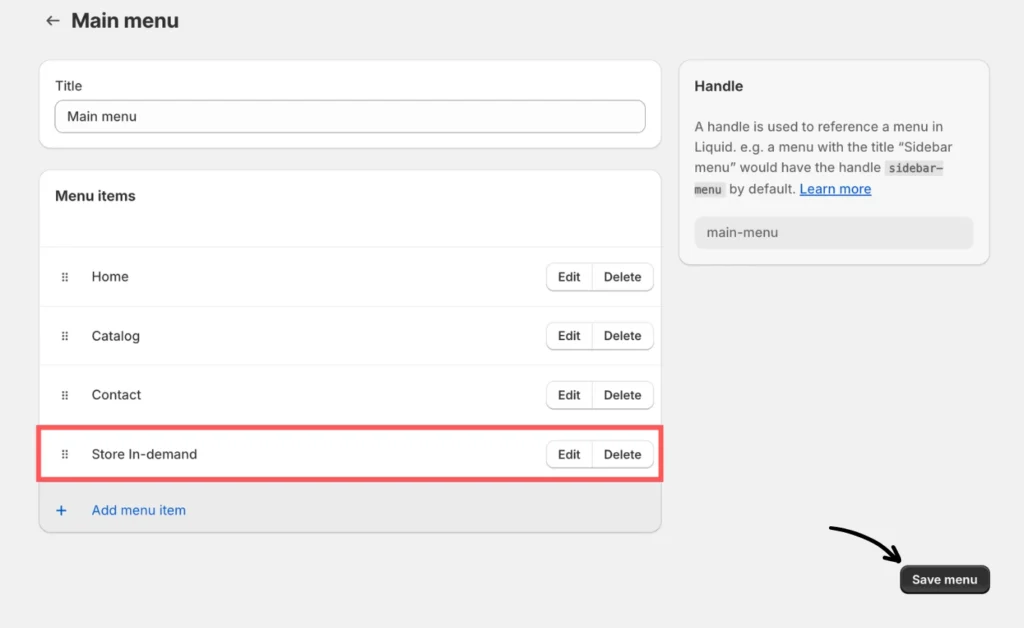
Task: Focus the Title input field
Action: [x=350, y=116]
